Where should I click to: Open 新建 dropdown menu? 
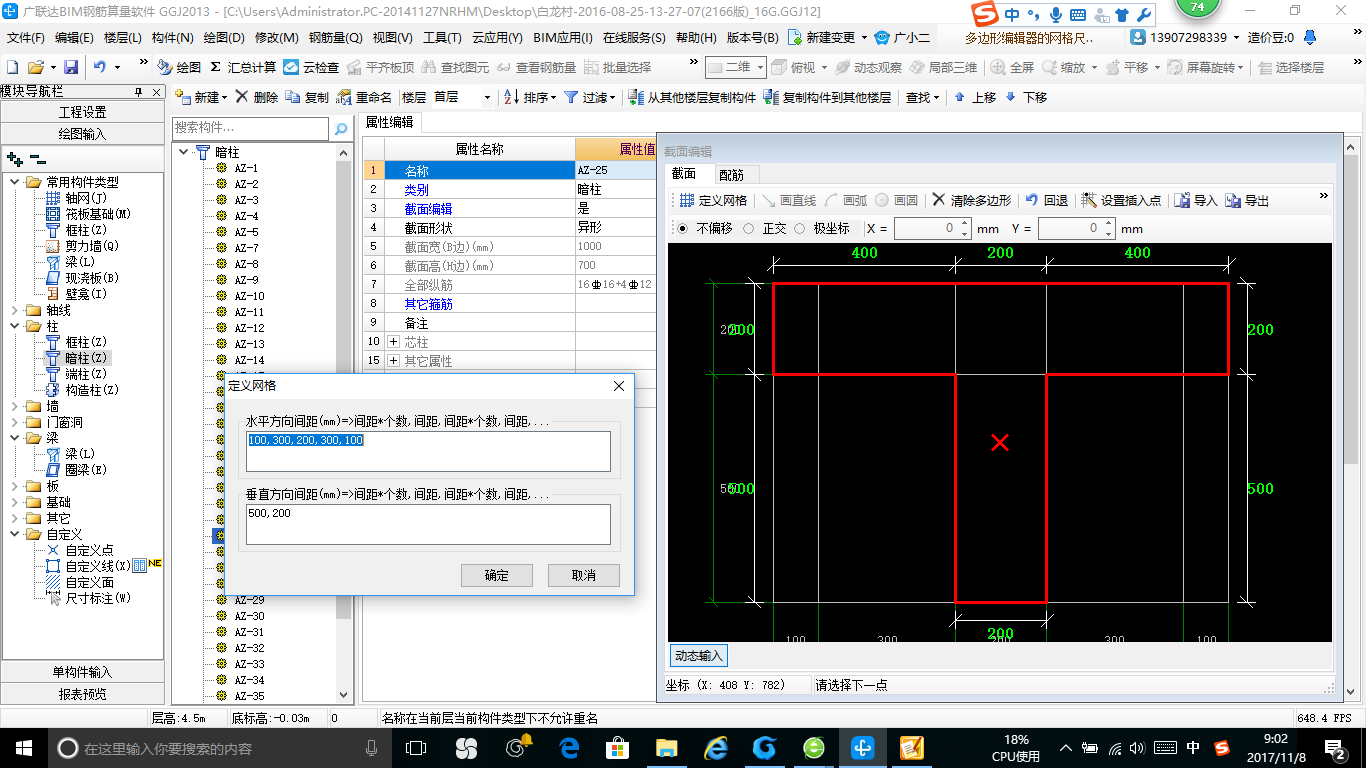pyautogui.click(x=202, y=97)
